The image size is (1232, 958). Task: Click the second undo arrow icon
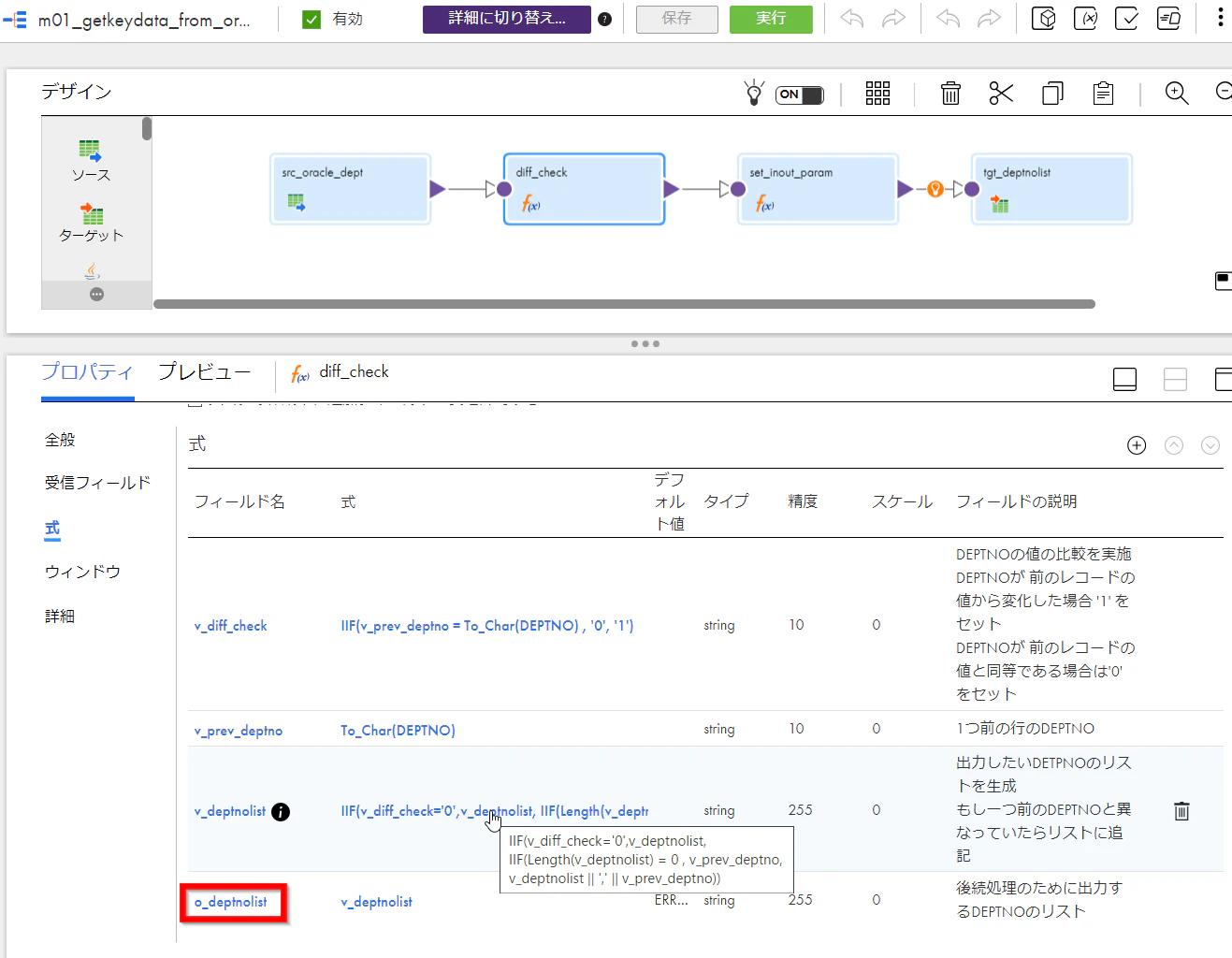(x=948, y=19)
